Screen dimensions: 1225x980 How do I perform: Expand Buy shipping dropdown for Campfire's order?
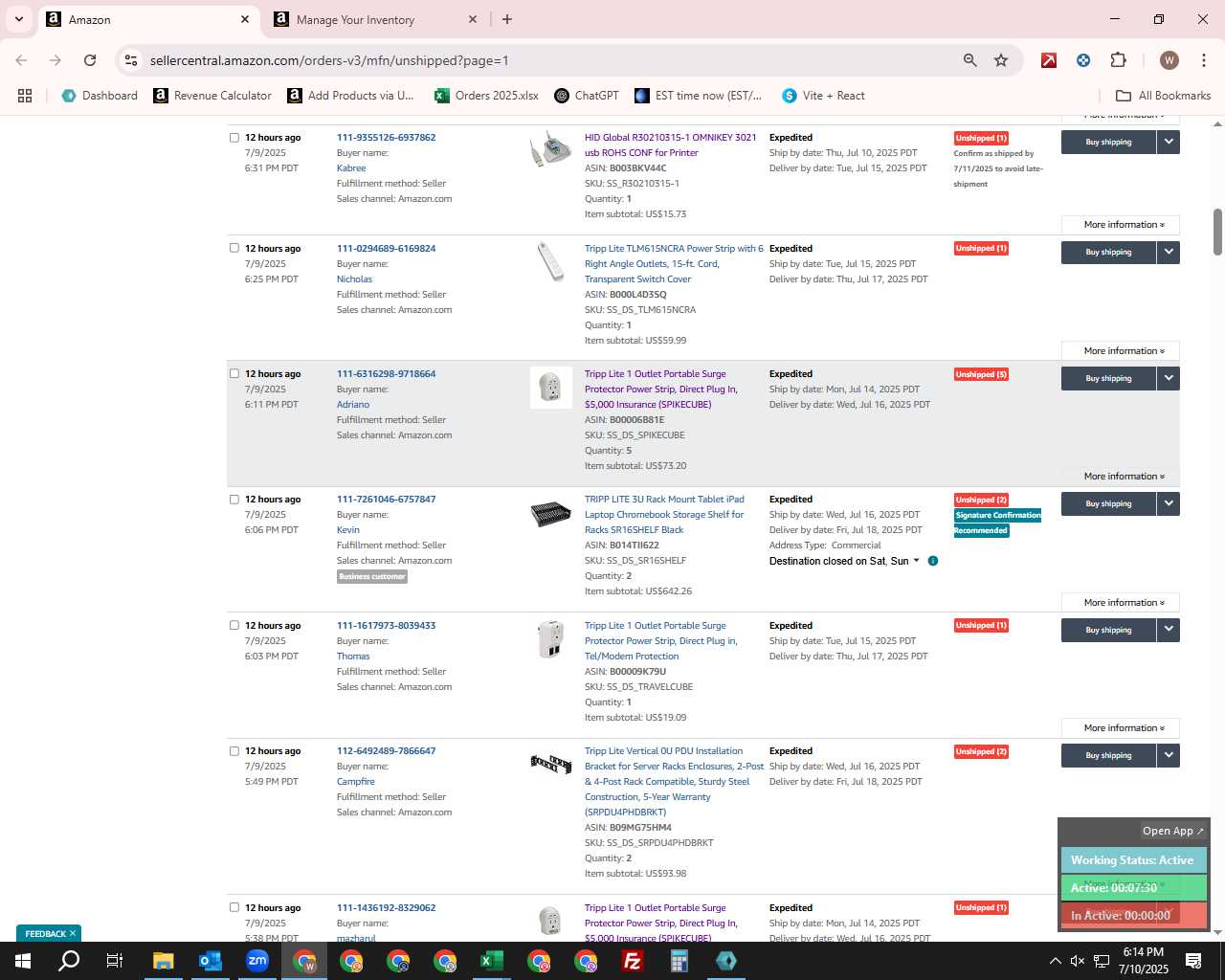point(1169,755)
